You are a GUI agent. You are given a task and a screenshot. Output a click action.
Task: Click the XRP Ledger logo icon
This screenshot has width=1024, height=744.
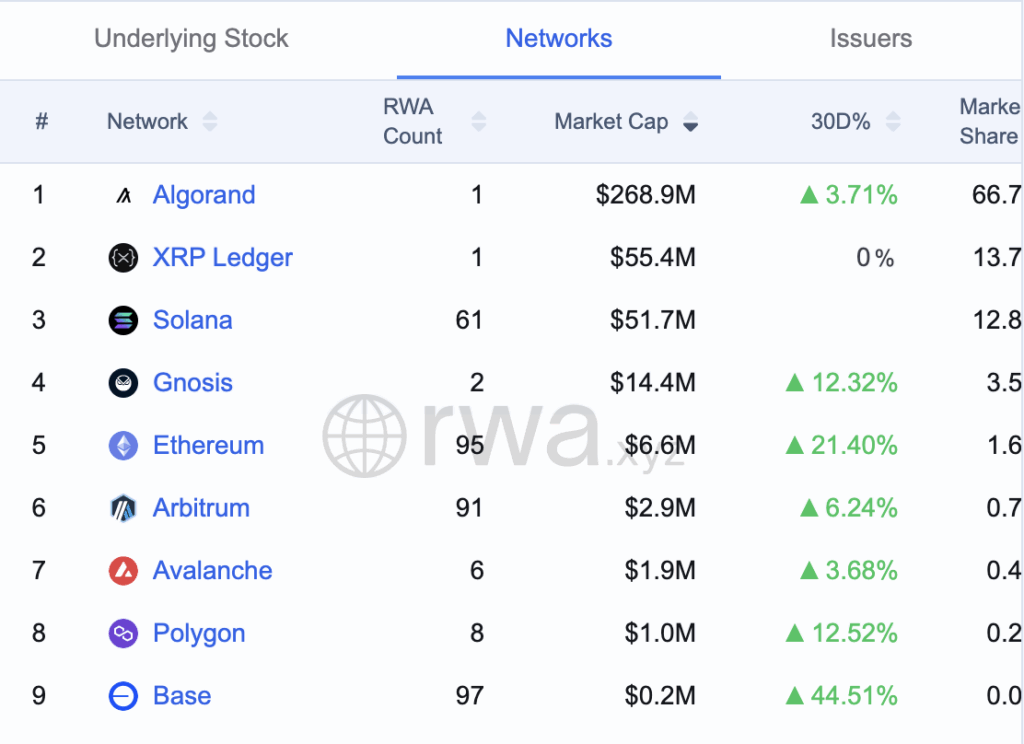pos(123,258)
